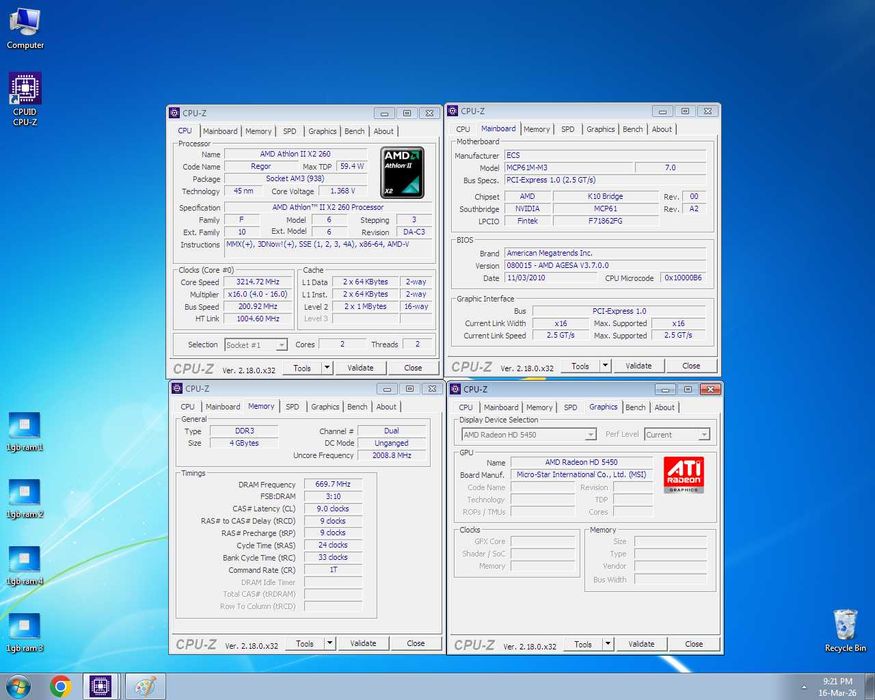
Task: Open CPU tab in Graphics window
Action: 465,407
